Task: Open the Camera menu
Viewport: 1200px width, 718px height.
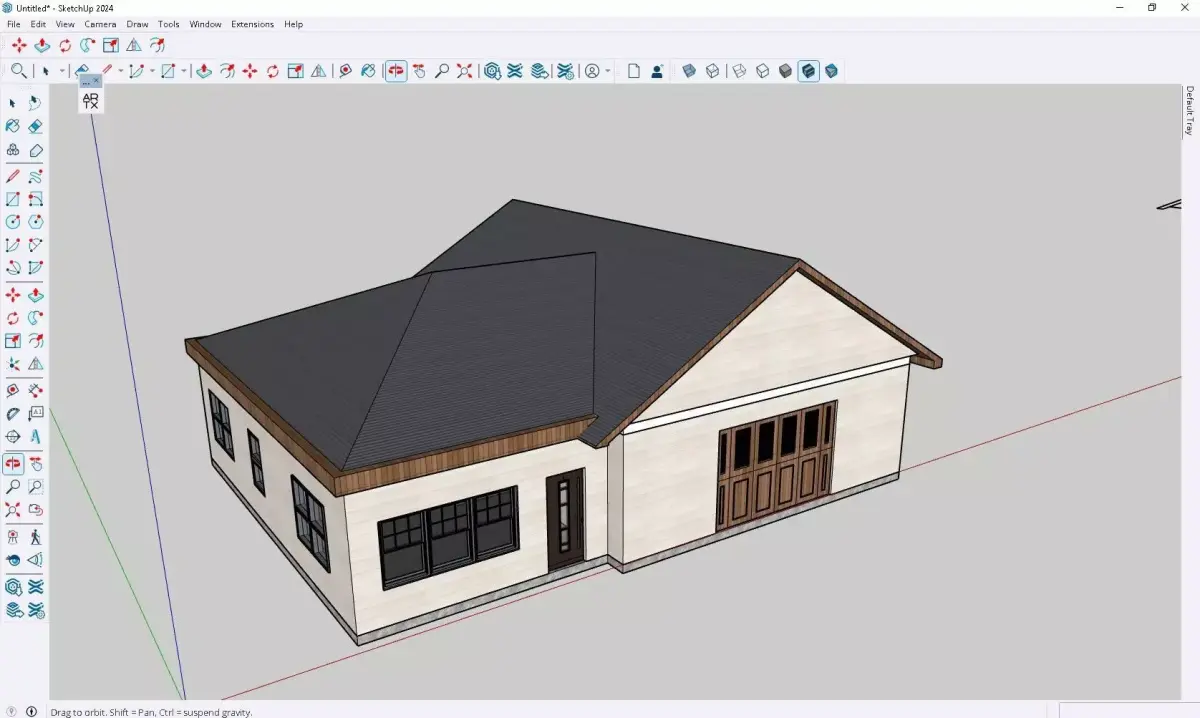Action: click(x=100, y=24)
